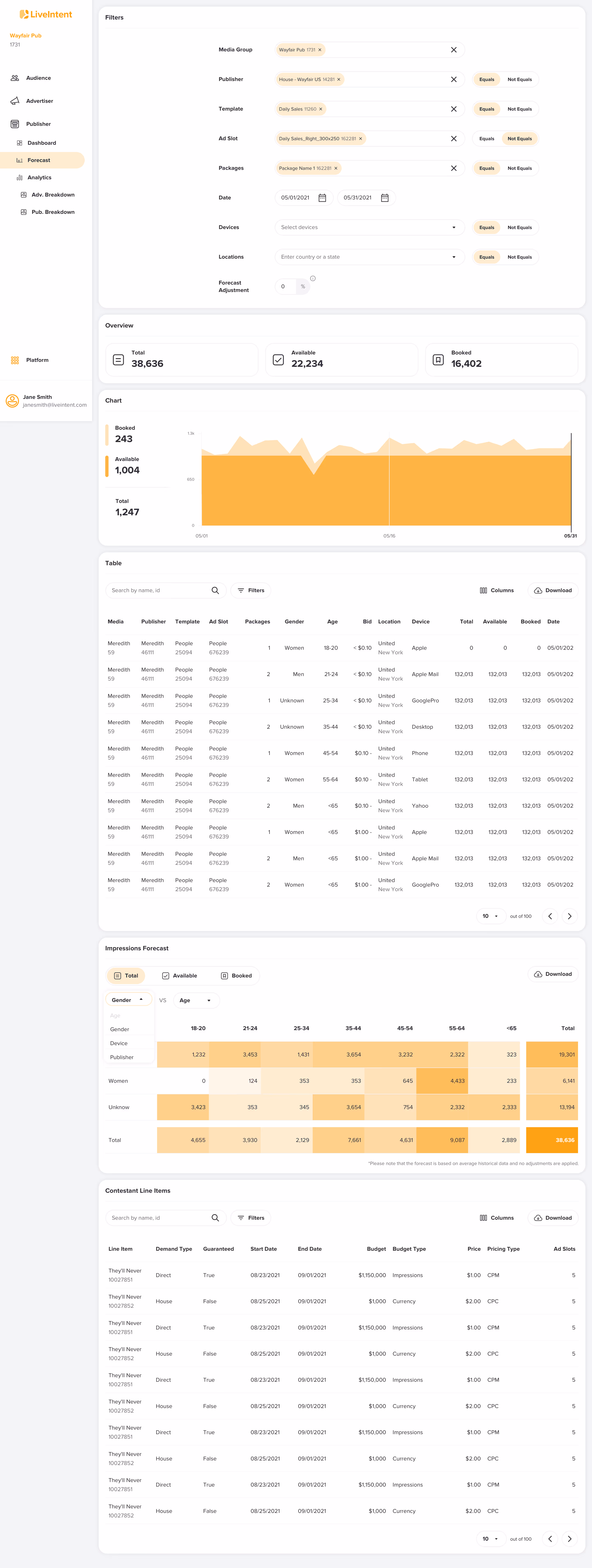Click the Dashboard sidebar icon
The image size is (592, 1568).
[x=20, y=143]
